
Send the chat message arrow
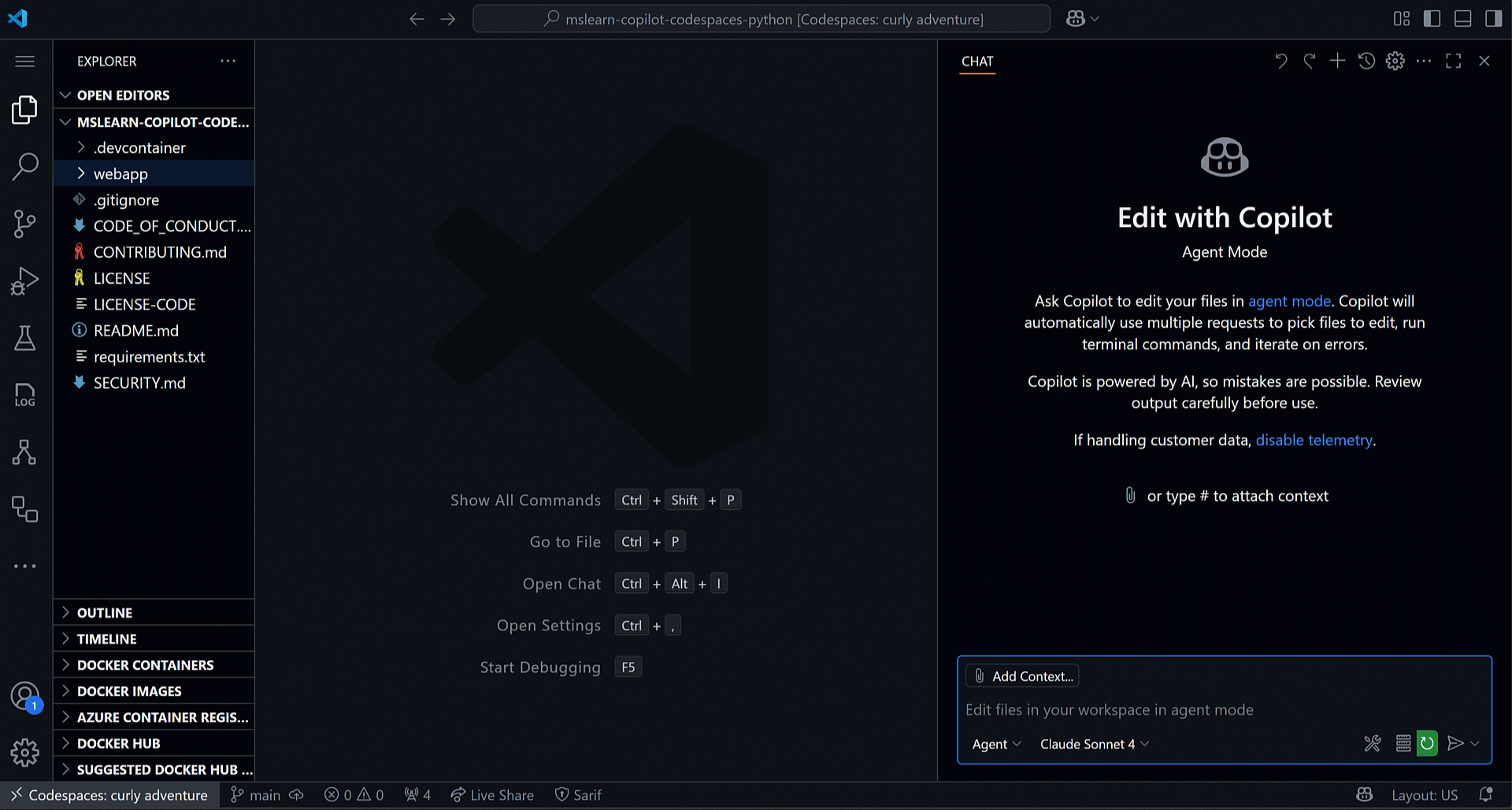coord(1455,744)
